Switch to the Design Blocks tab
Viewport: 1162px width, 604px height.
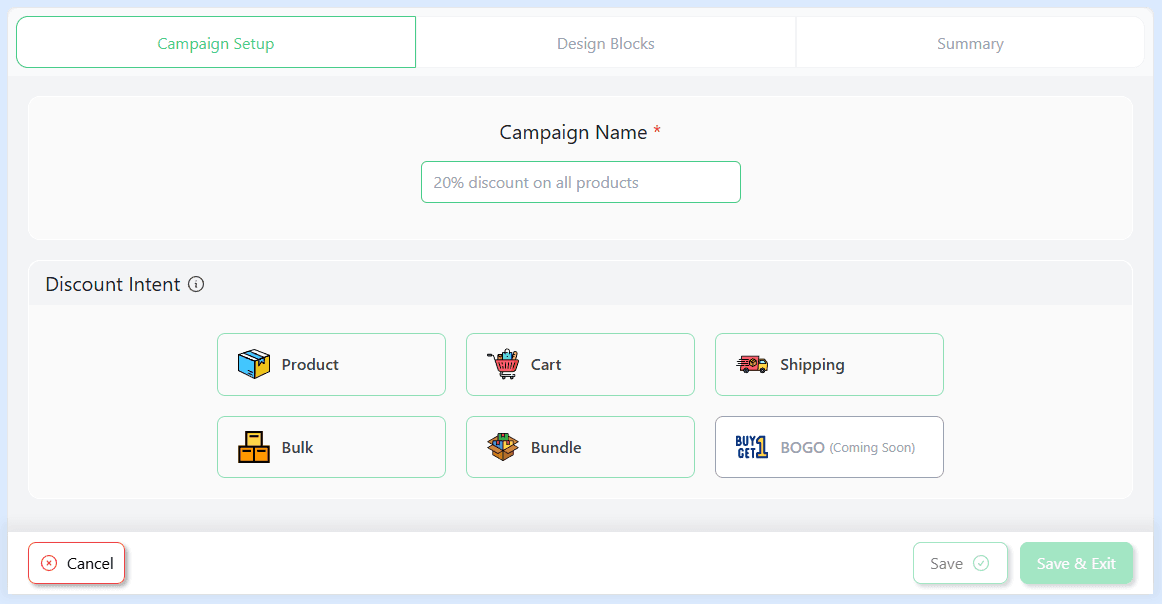605,43
